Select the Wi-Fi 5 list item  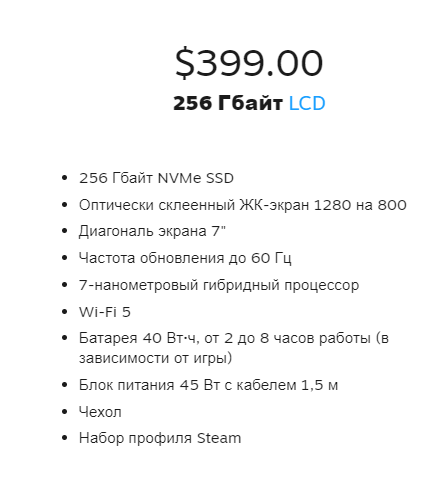pos(105,312)
